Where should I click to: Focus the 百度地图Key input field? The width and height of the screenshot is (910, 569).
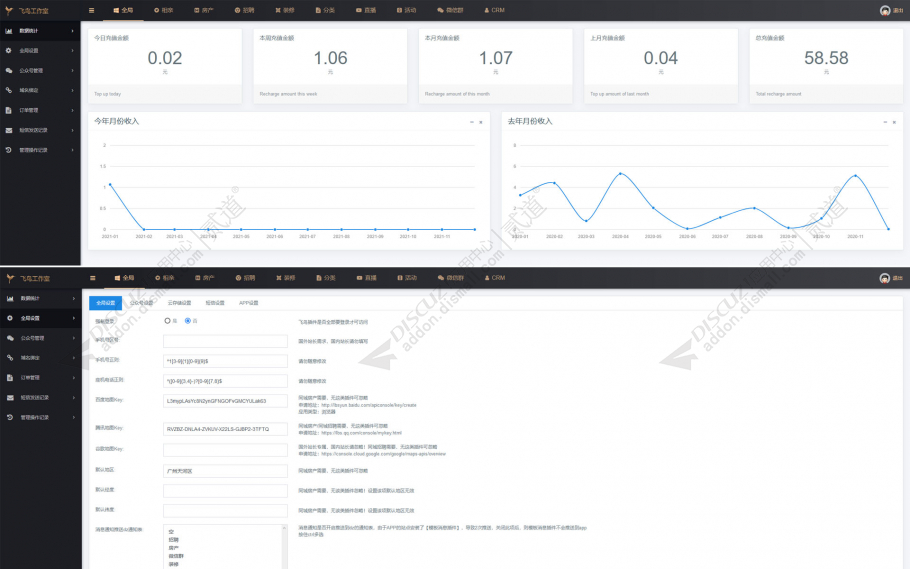(225, 401)
